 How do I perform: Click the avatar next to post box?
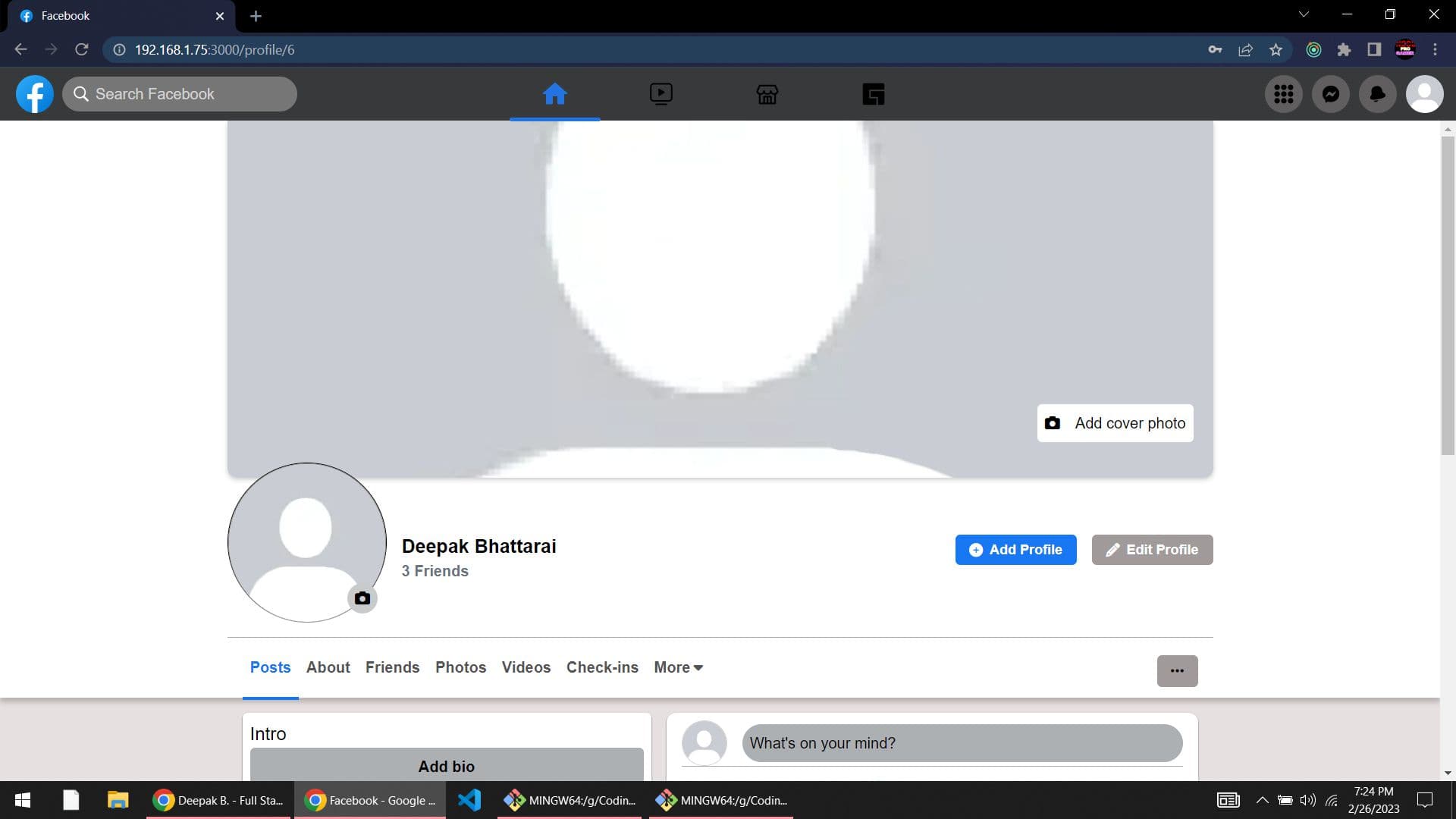[x=704, y=743]
